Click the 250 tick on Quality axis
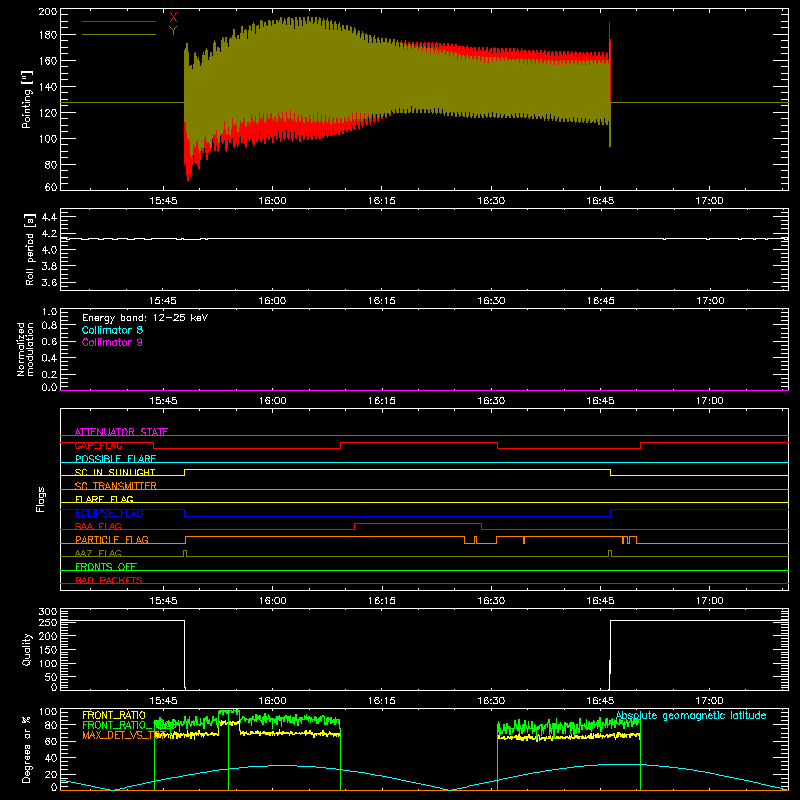The width and height of the screenshot is (800, 800). click(x=48, y=622)
